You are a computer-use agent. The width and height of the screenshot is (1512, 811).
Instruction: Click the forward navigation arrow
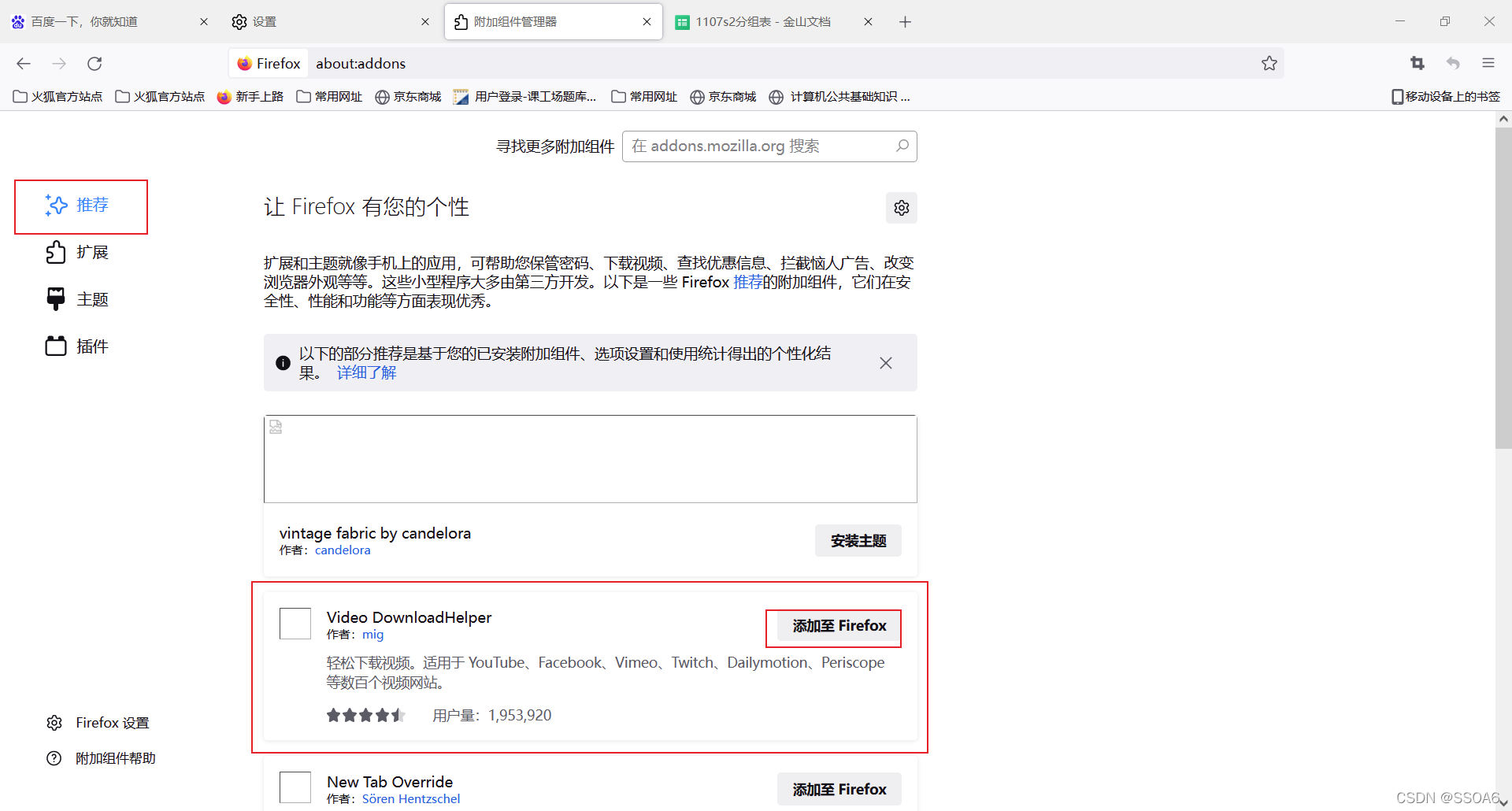click(x=59, y=64)
